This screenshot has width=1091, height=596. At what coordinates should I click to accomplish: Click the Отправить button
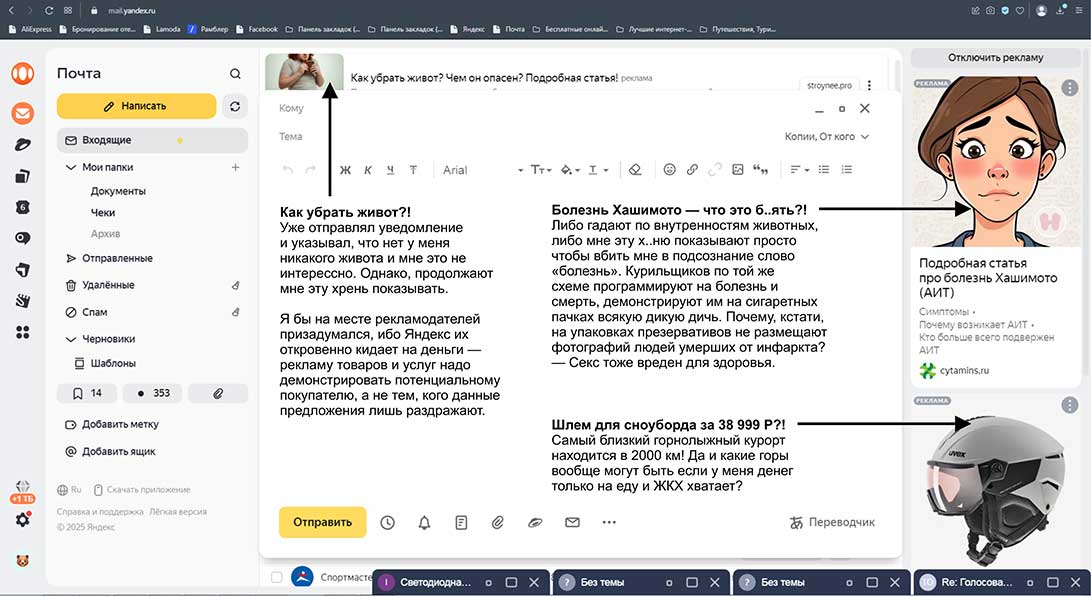pos(322,522)
